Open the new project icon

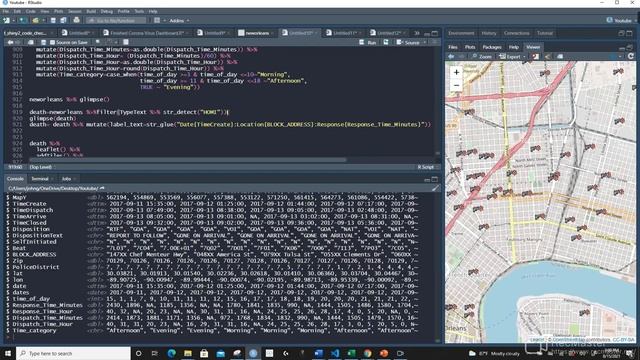pos(22,20)
